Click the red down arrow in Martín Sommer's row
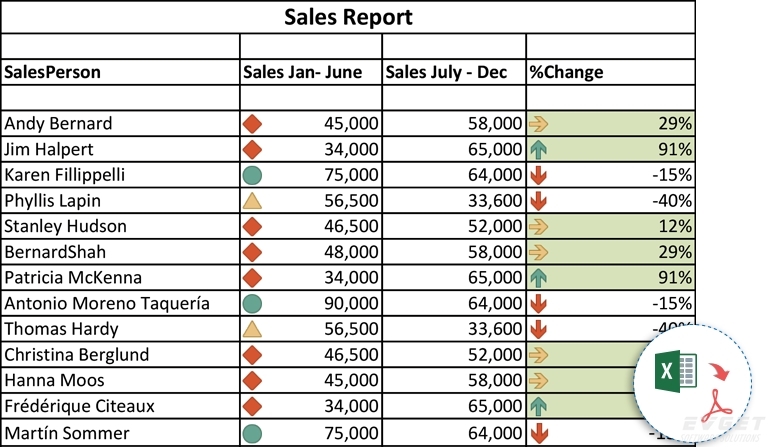The height and width of the screenshot is (447, 772). (x=540, y=433)
